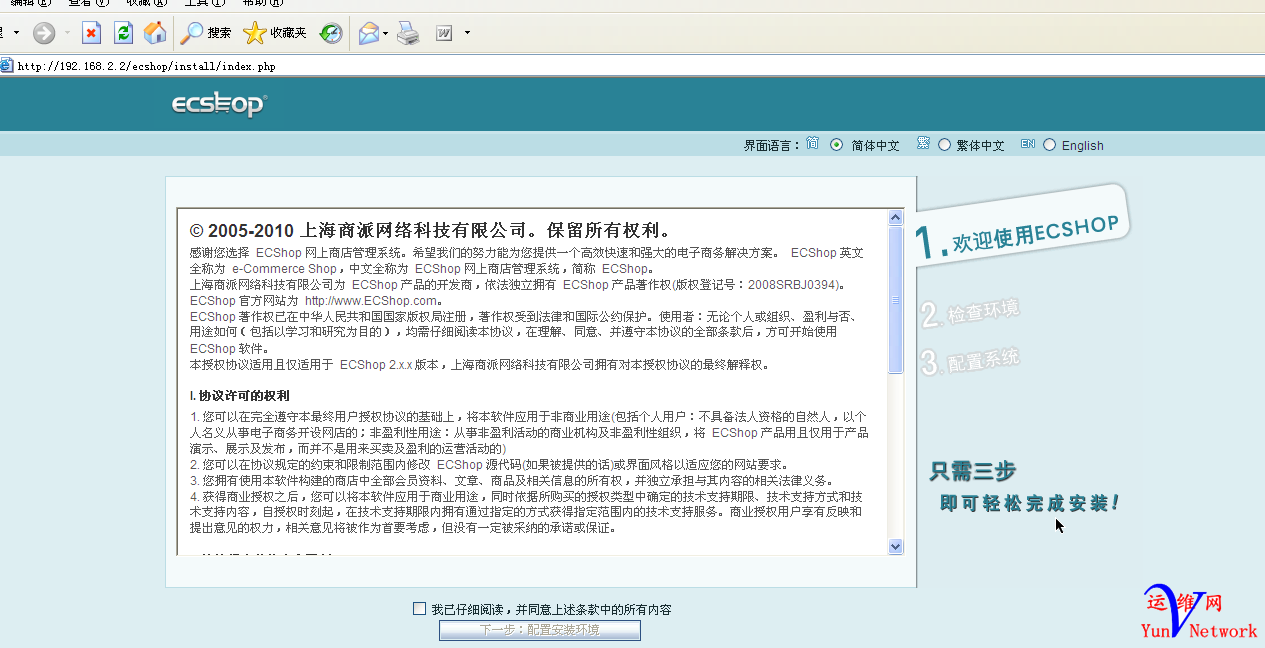1265x648 pixels.
Task: Click the license scrollbar up arrow
Action: 895,217
